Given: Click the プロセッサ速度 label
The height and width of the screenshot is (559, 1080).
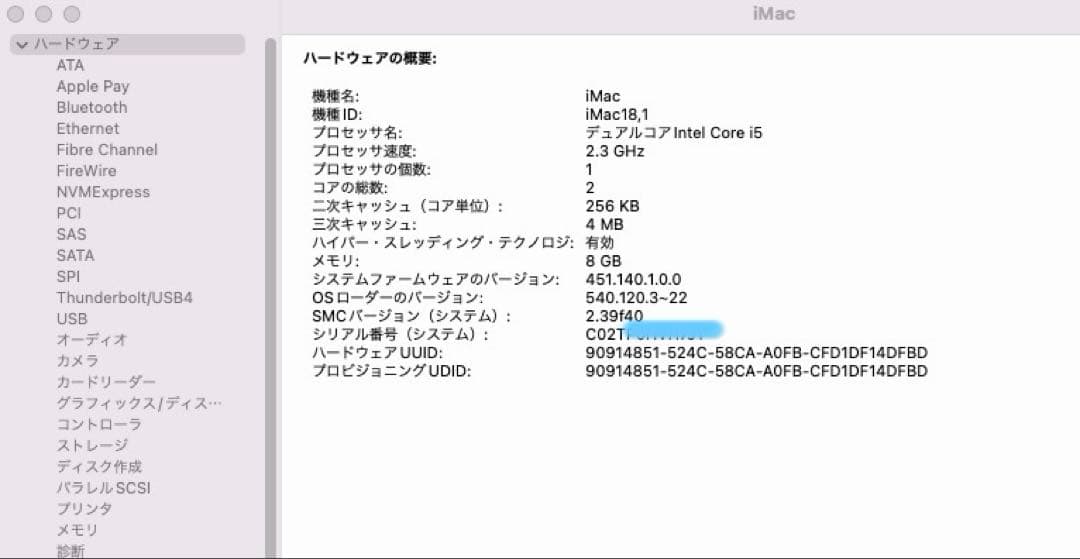Looking at the screenshot, I should pos(364,151).
